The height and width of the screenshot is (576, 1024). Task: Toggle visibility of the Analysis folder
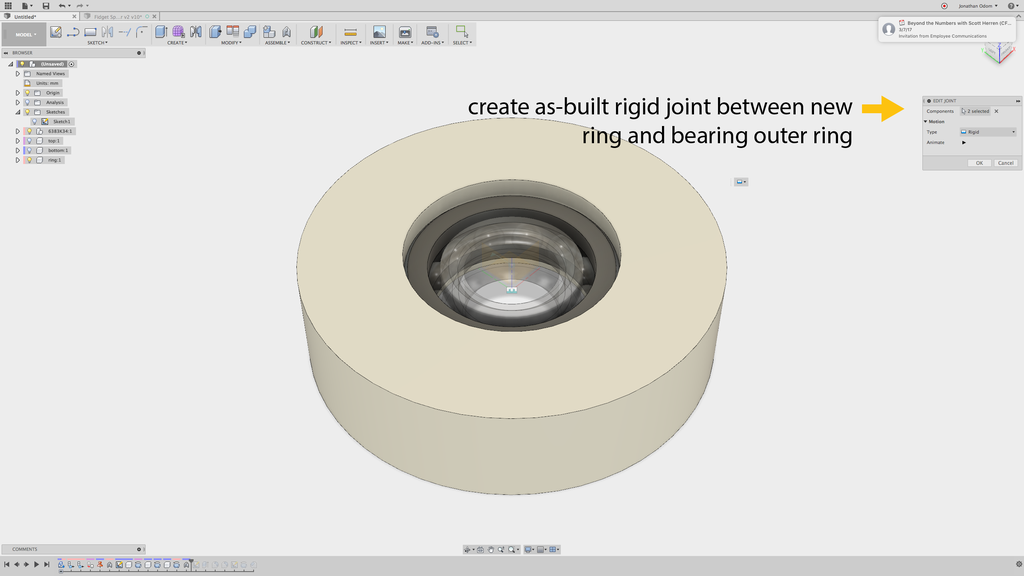(x=27, y=103)
